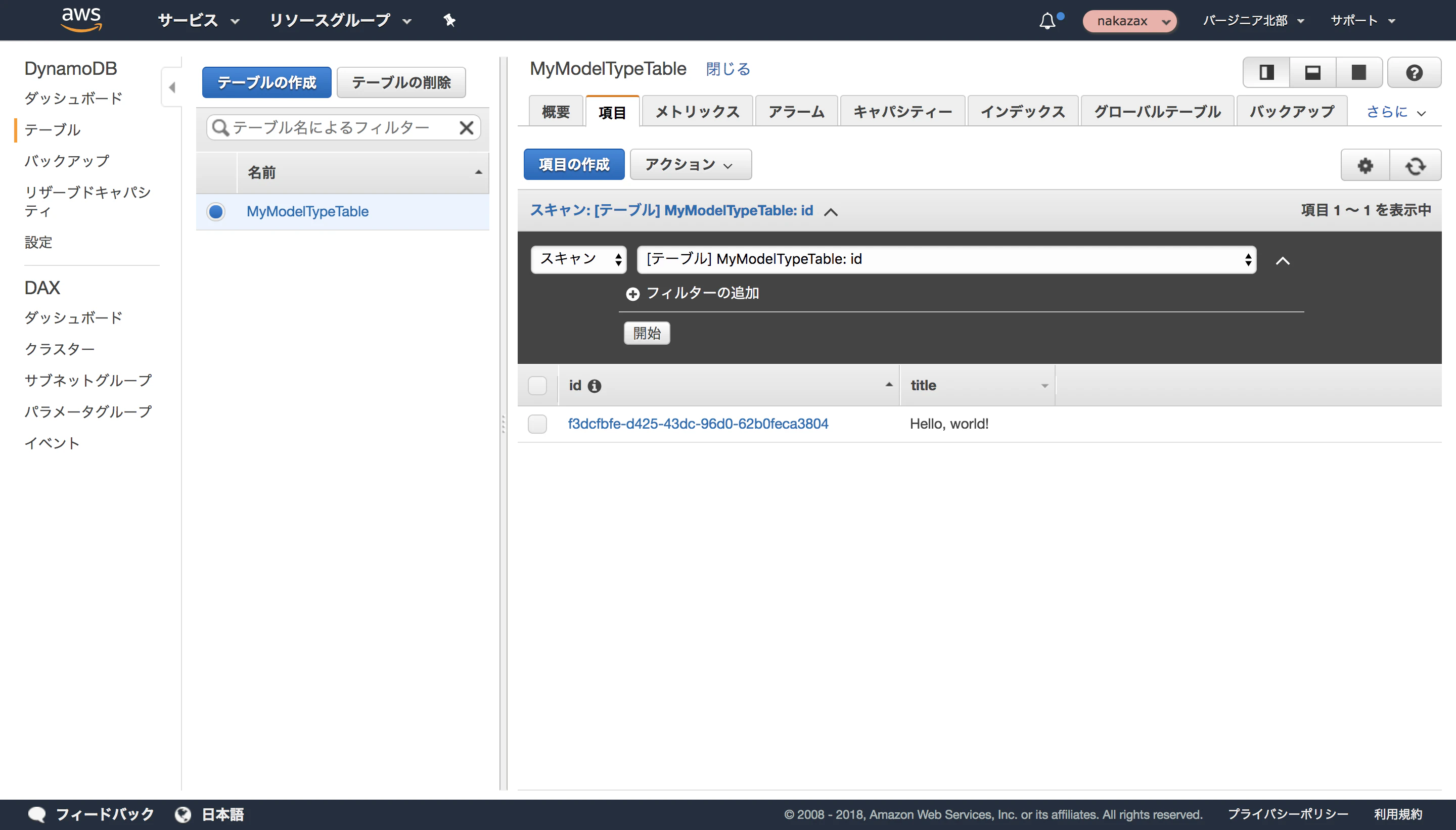
Task: Open the アクション dropdown
Action: 691,165
